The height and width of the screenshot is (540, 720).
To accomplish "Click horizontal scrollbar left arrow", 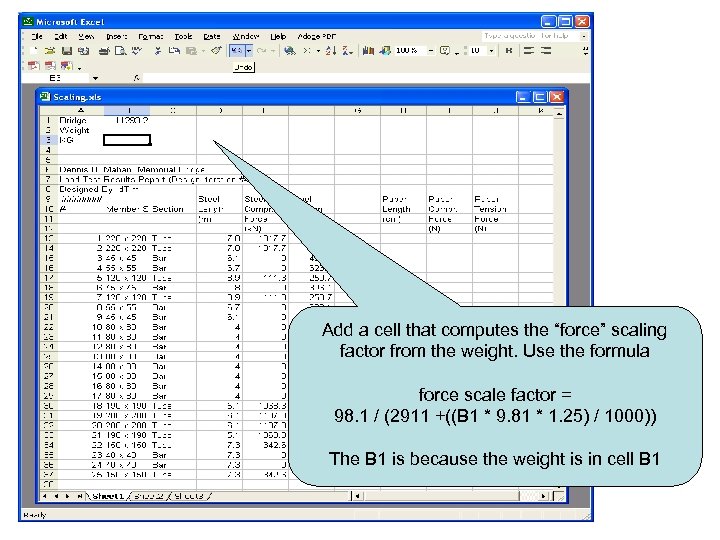I will 357,496.
